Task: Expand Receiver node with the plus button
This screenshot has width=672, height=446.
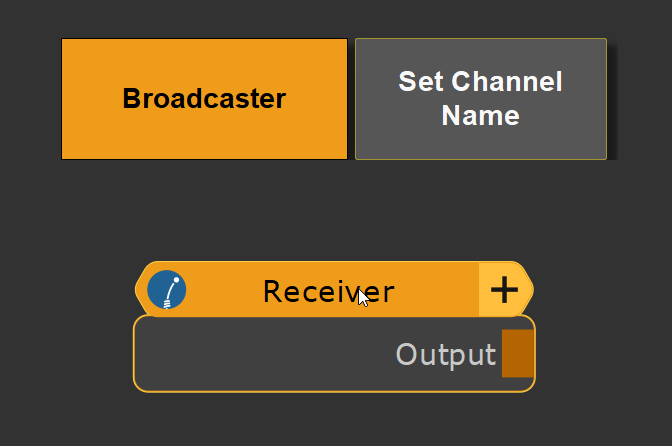Action: tap(504, 291)
